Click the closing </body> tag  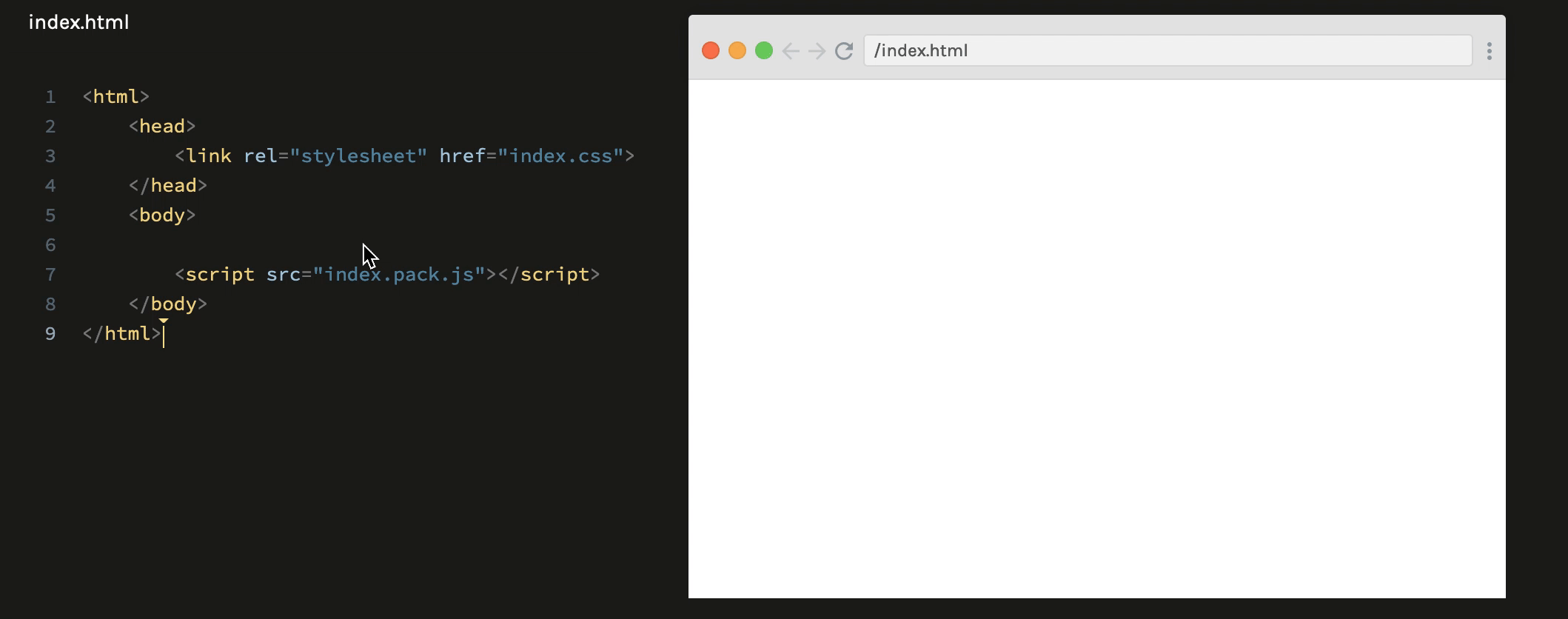pyautogui.click(x=168, y=304)
